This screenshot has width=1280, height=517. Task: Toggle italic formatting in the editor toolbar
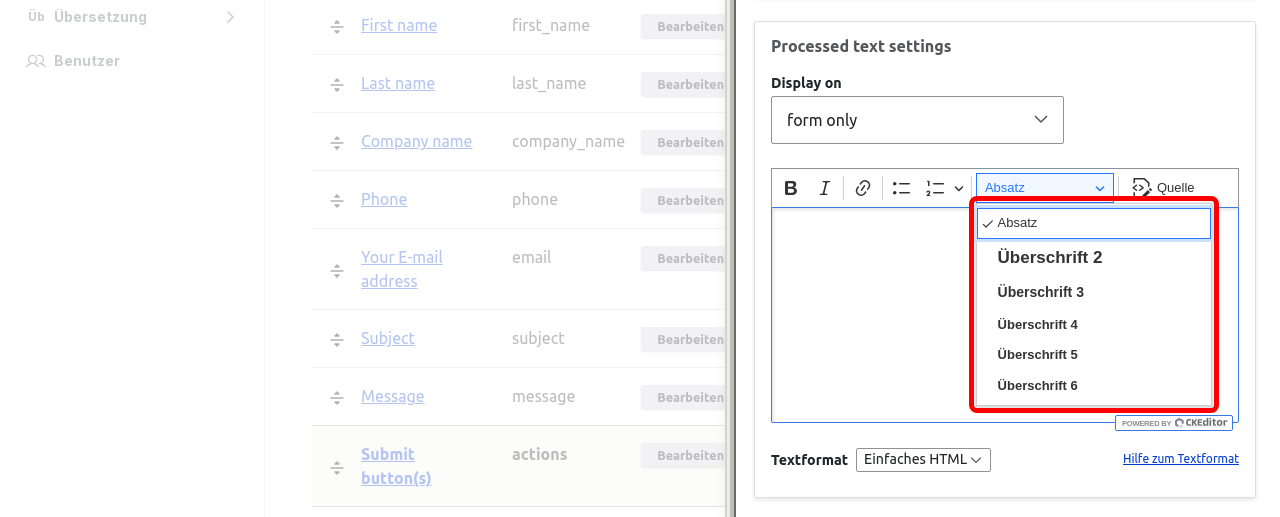pyautogui.click(x=824, y=188)
